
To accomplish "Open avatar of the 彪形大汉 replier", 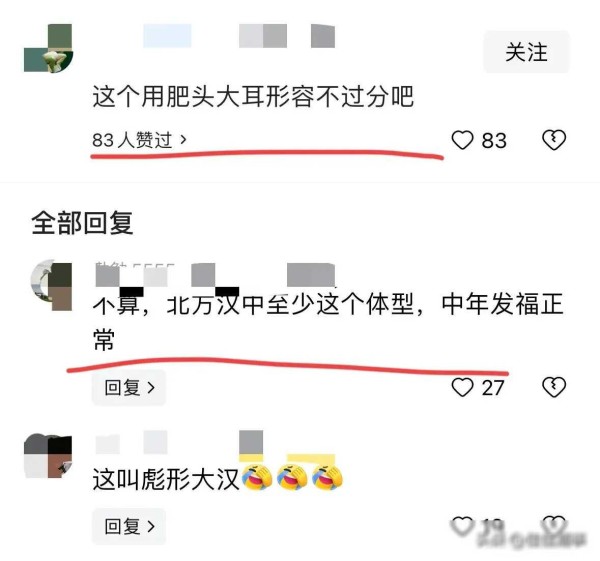I will (x=48, y=456).
